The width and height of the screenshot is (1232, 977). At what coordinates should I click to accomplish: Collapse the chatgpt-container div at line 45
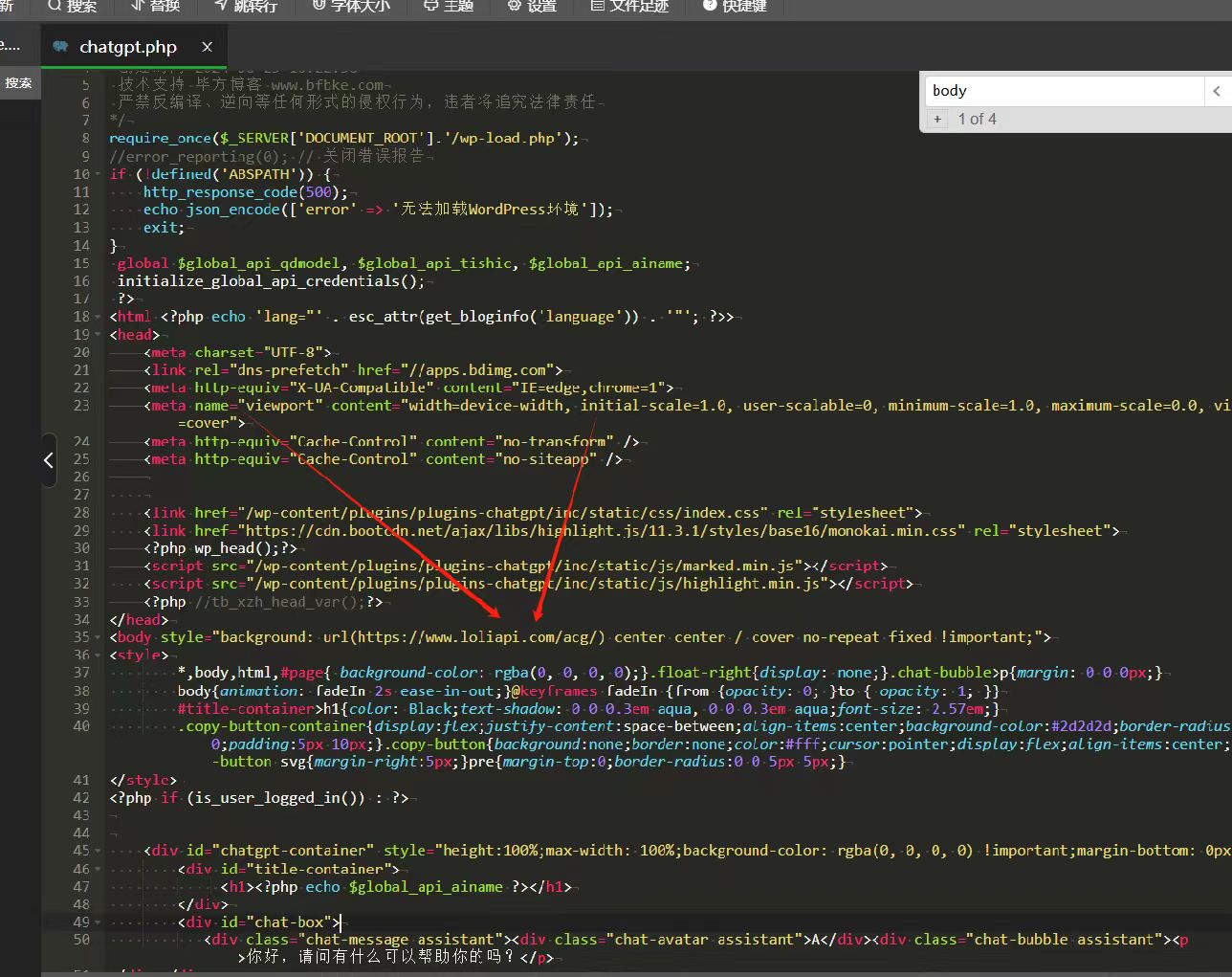point(99,851)
